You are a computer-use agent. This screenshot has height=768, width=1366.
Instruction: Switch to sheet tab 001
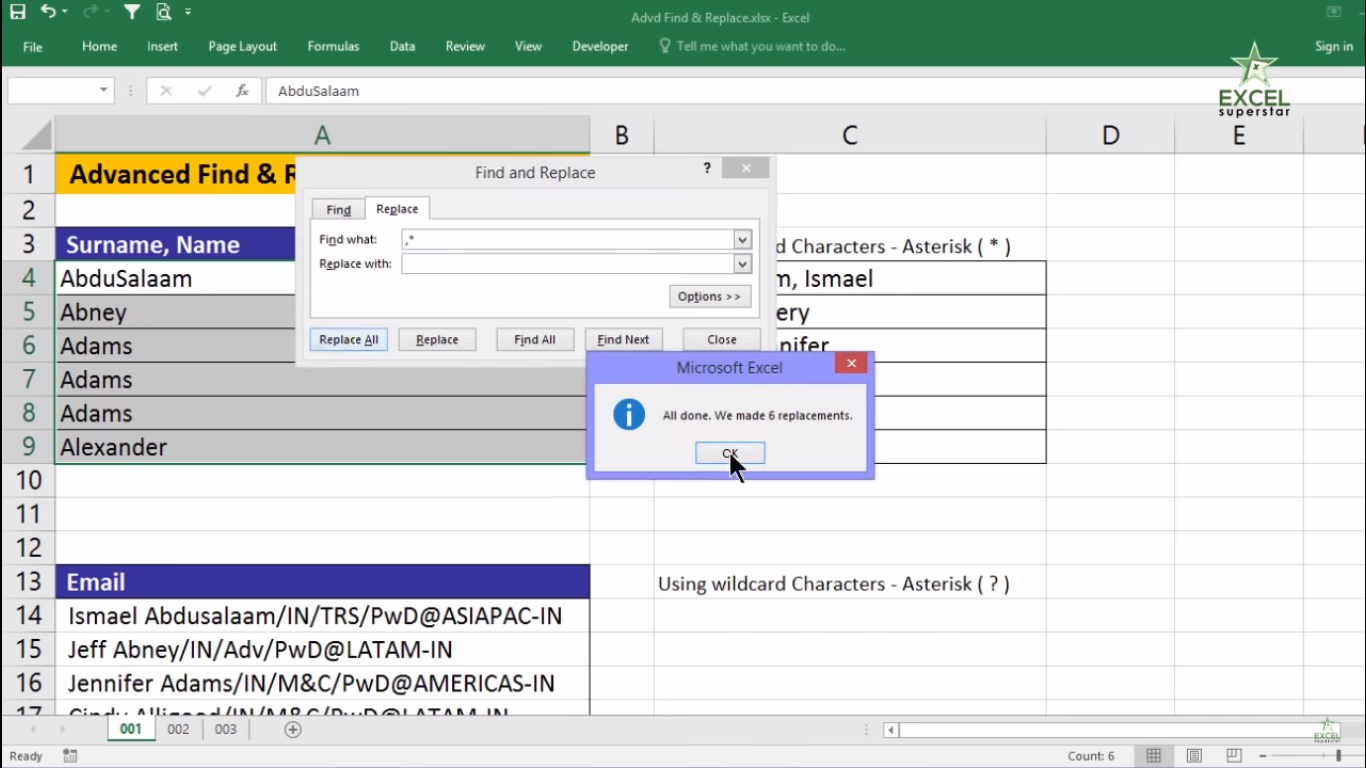(x=131, y=729)
